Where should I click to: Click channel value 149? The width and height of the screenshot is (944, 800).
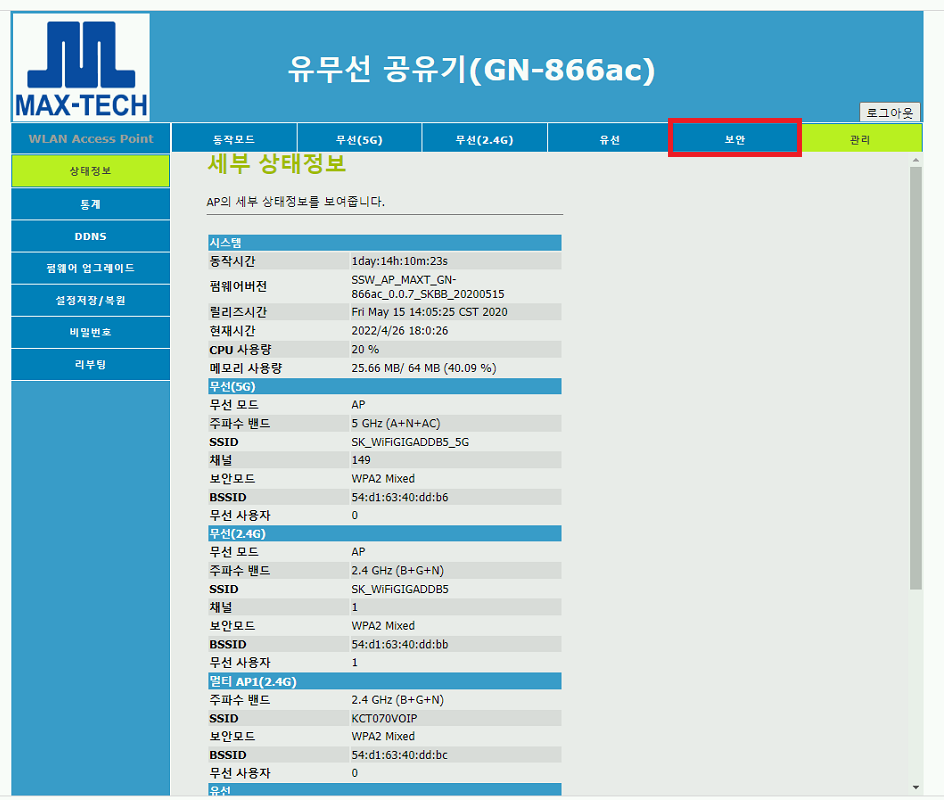click(x=361, y=460)
